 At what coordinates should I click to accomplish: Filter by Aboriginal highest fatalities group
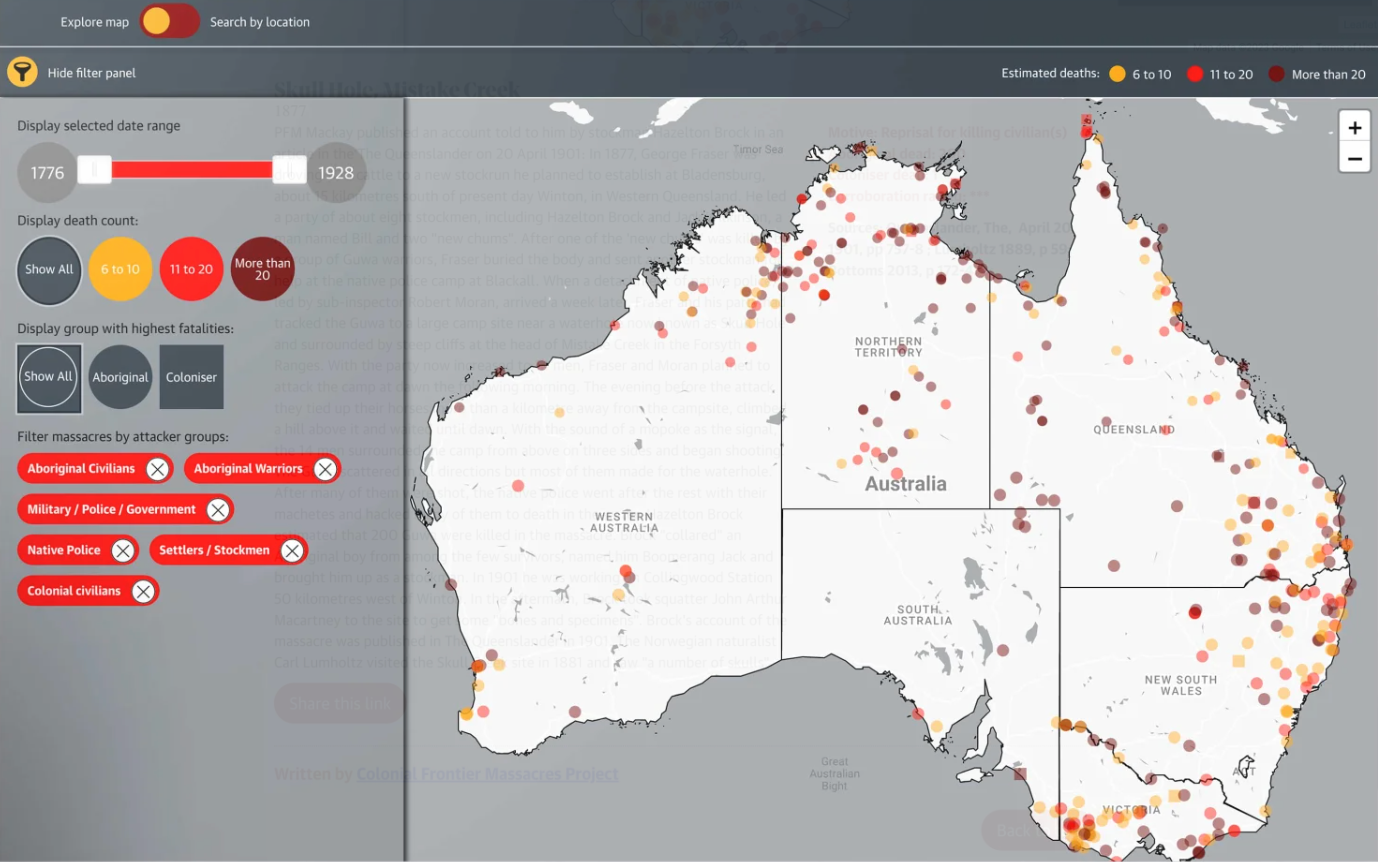[x=120, y=378]
